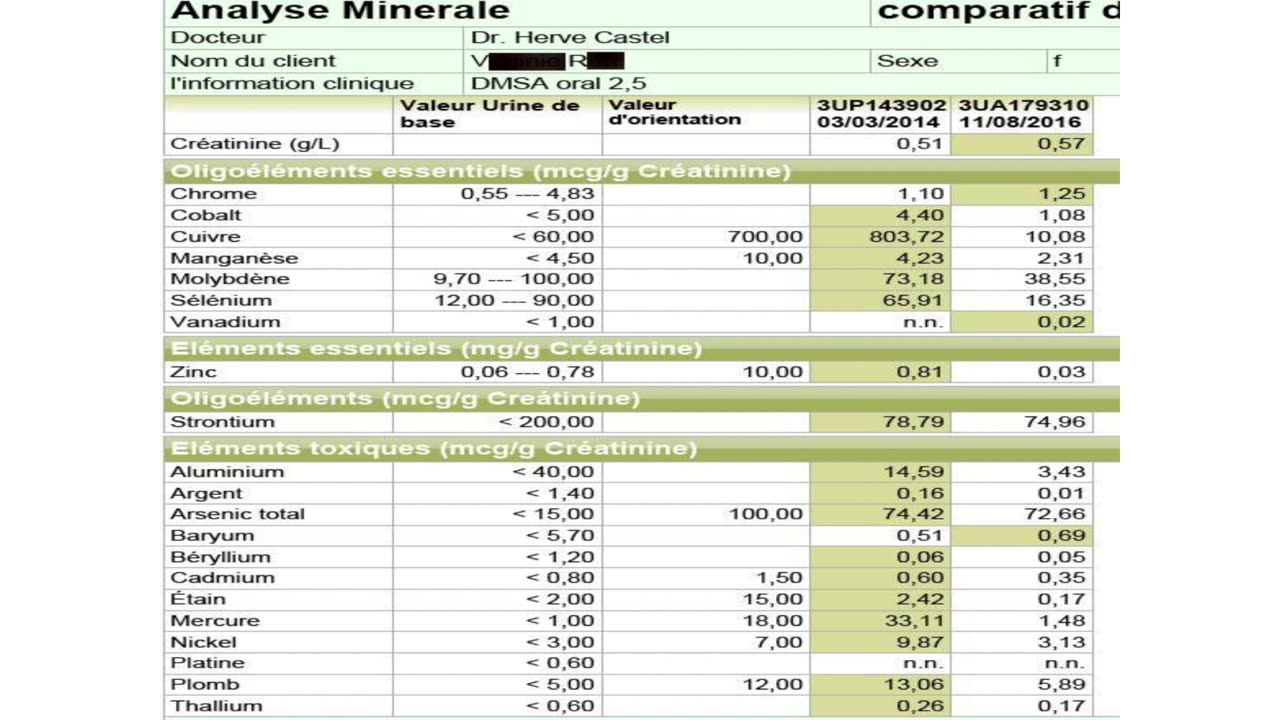Viewport: 1280px width, 720px height.
Task: Select the 'Aluminium' row label
Action: (x=227, y=472)
